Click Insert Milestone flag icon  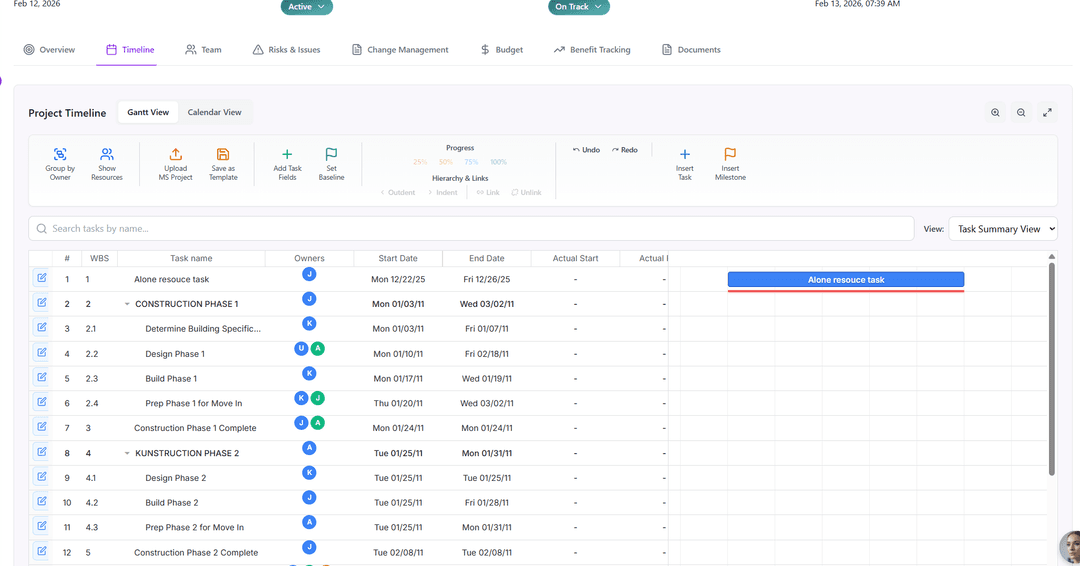730,154
